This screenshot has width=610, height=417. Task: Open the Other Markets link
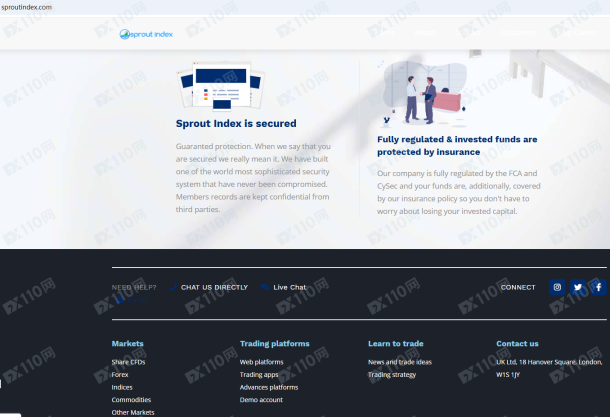click(x=133, y=412)
